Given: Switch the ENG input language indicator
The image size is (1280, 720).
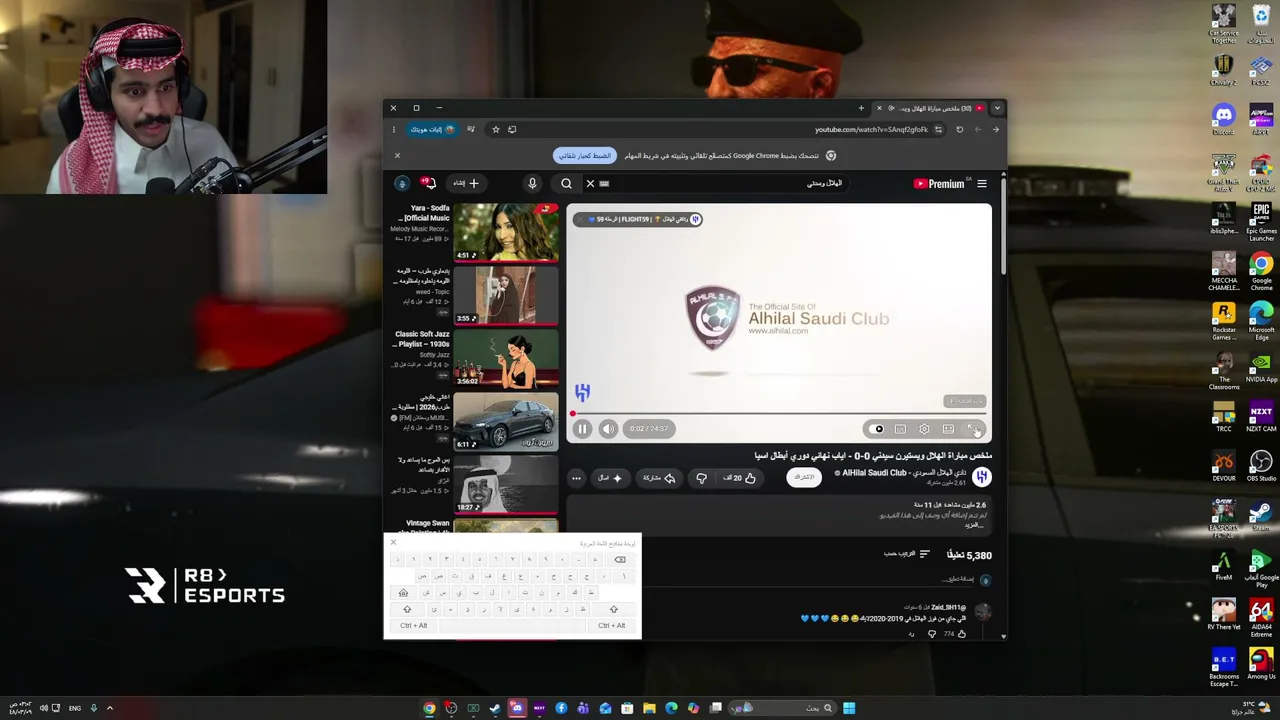Looking at the screenshot, I should 75,708.
